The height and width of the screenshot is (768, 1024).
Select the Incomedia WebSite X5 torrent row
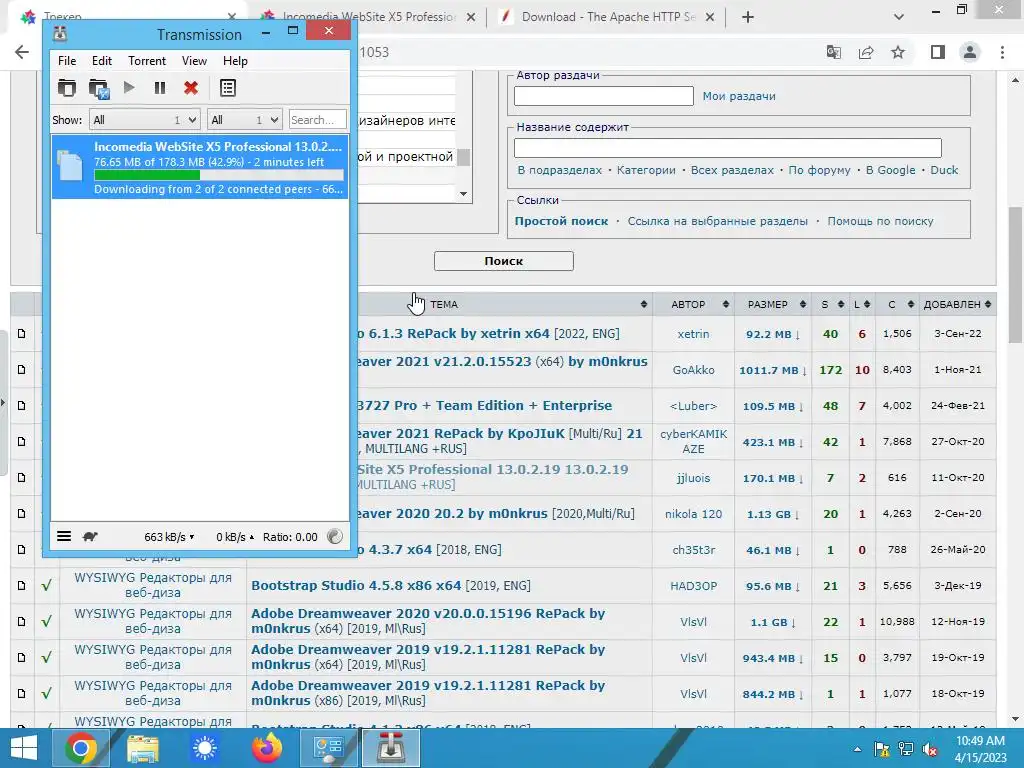200,167
